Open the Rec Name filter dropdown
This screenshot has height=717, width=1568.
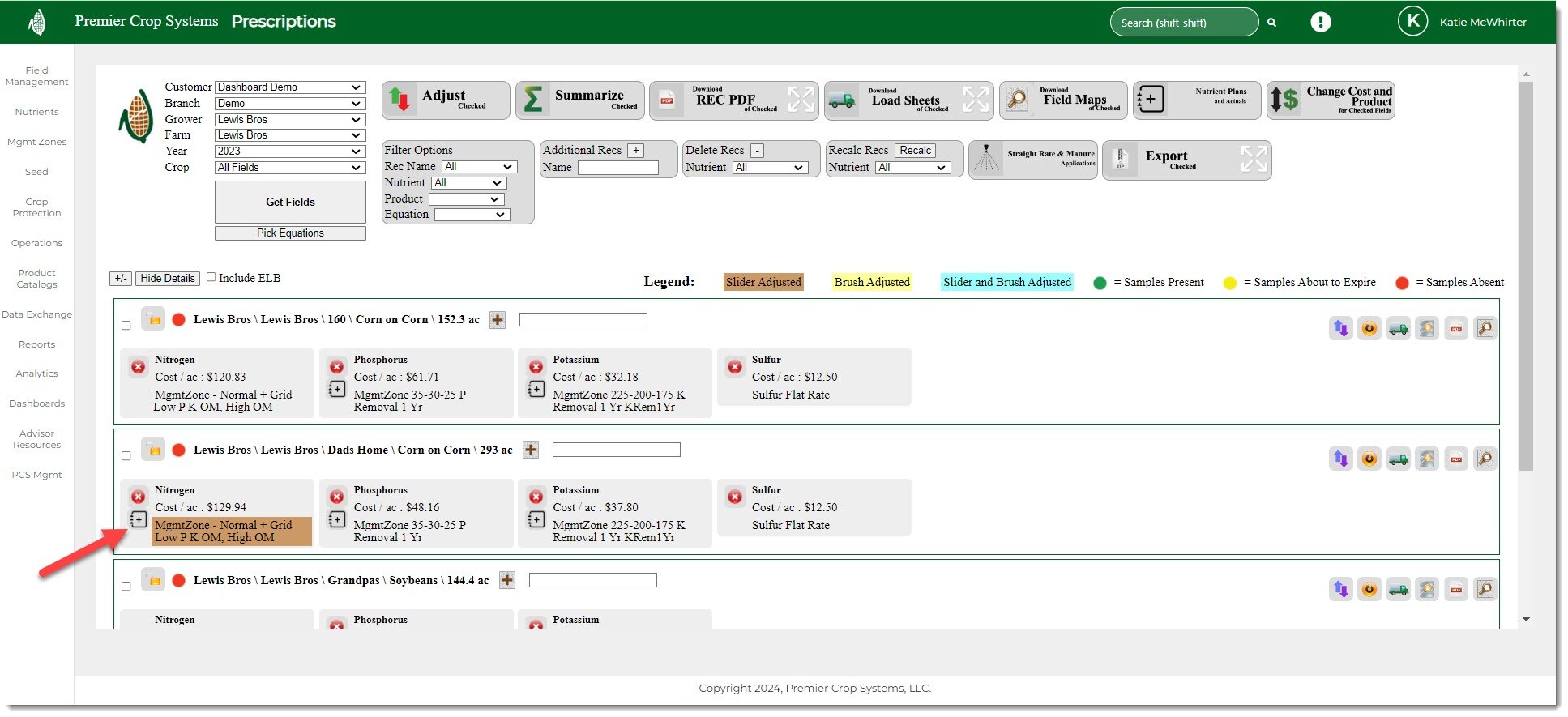pos(479,167)
